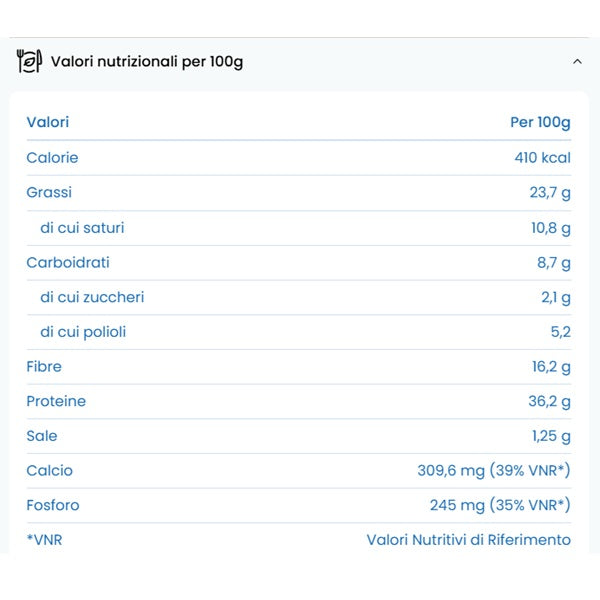The width and height of the screenshot is (600, 600).
Task: Select the Calcio row label
Action: 49,470
